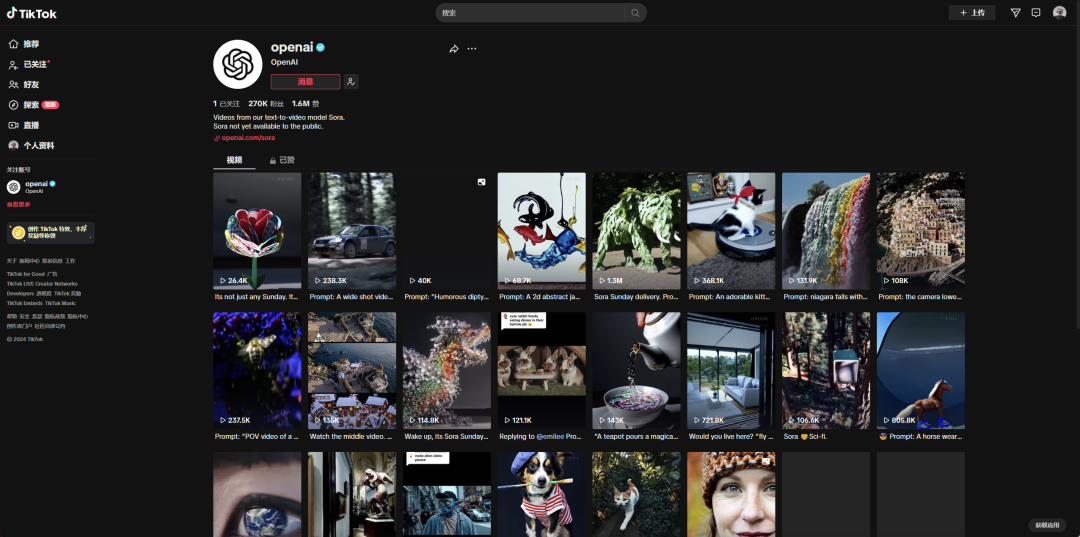This screenshot has height=537, width=1080.
Task: Click caption 'Sora Sunday delivery. Pro...'
Action: point(636,297)
